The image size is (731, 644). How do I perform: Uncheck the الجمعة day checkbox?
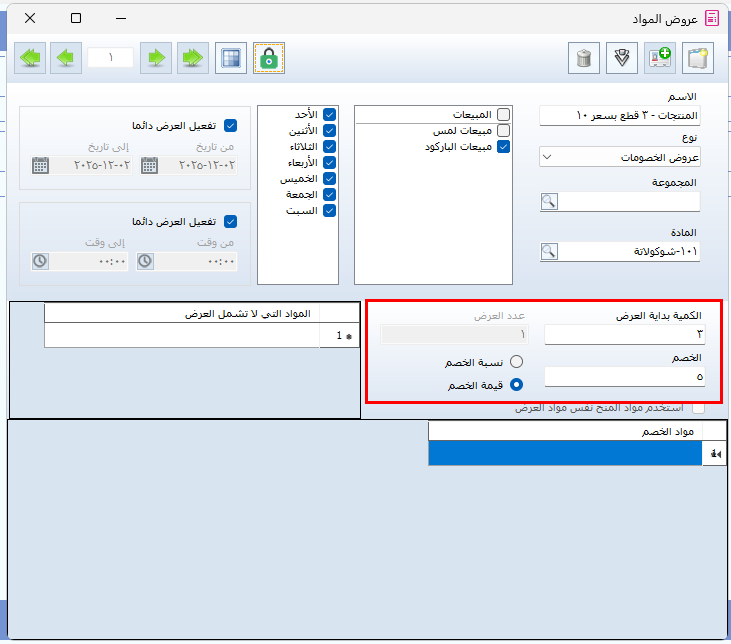(329, 194)
